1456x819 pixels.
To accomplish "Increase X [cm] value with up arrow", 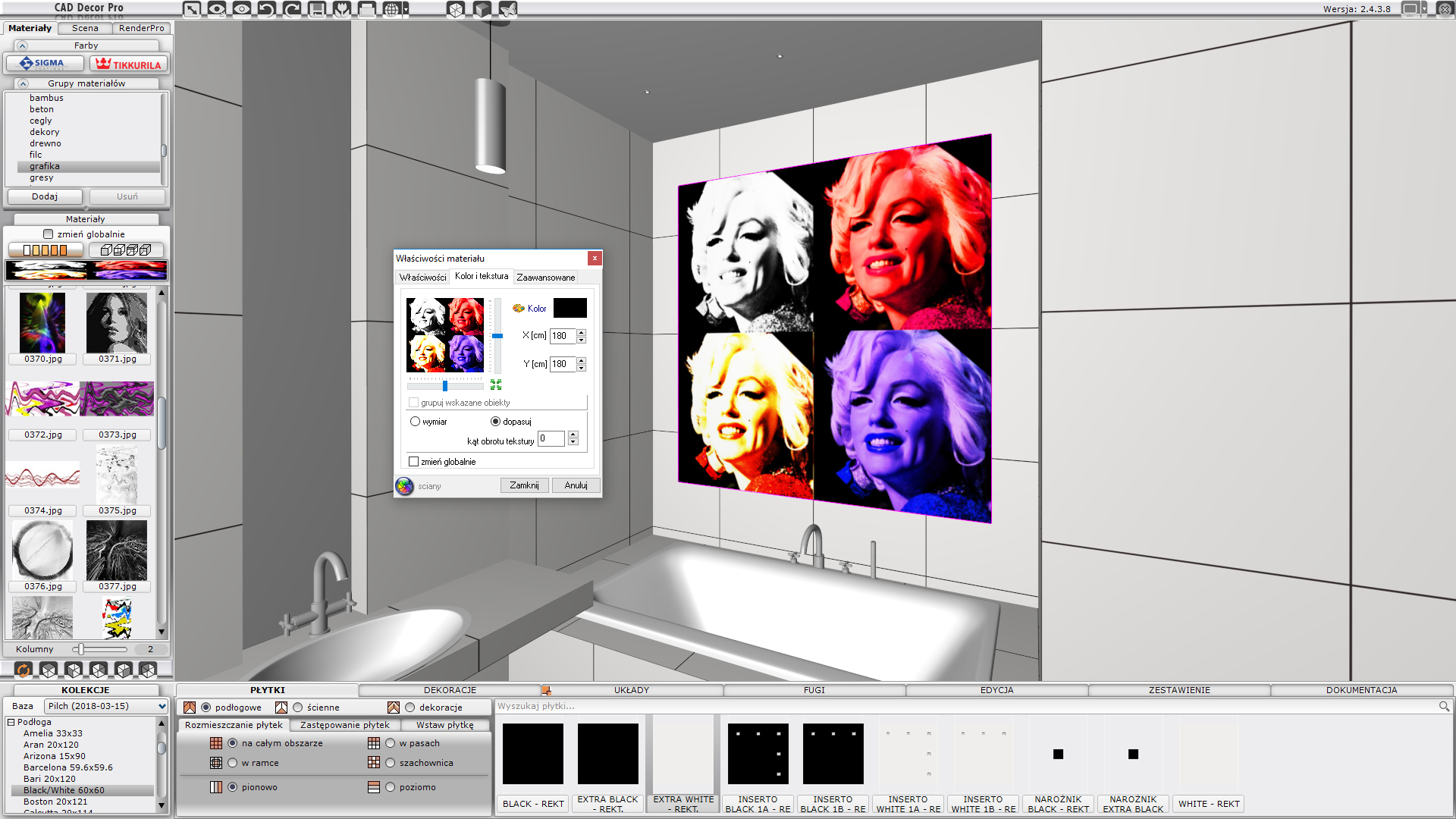I will [x=582, y=332].
